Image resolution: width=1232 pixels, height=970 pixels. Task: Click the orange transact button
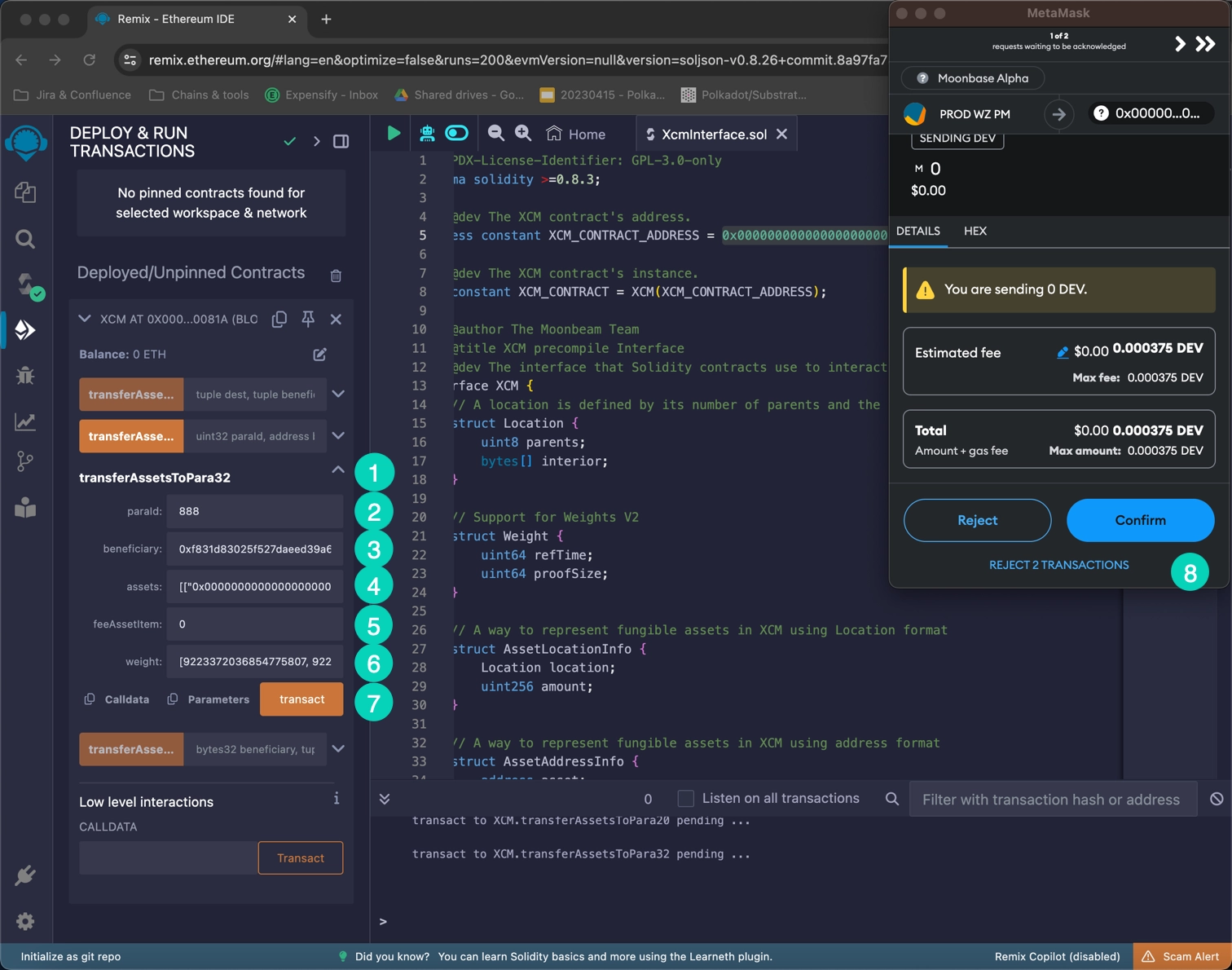point(301,699)
